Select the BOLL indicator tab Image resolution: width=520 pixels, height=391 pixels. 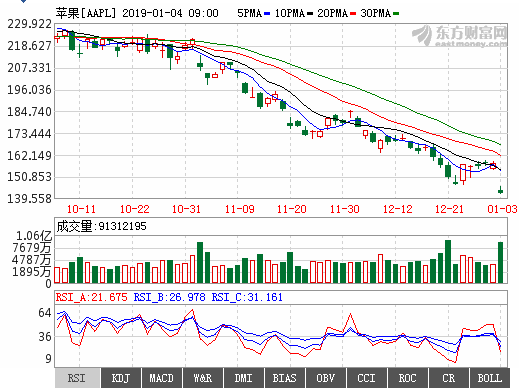click(x=490, y=378)
